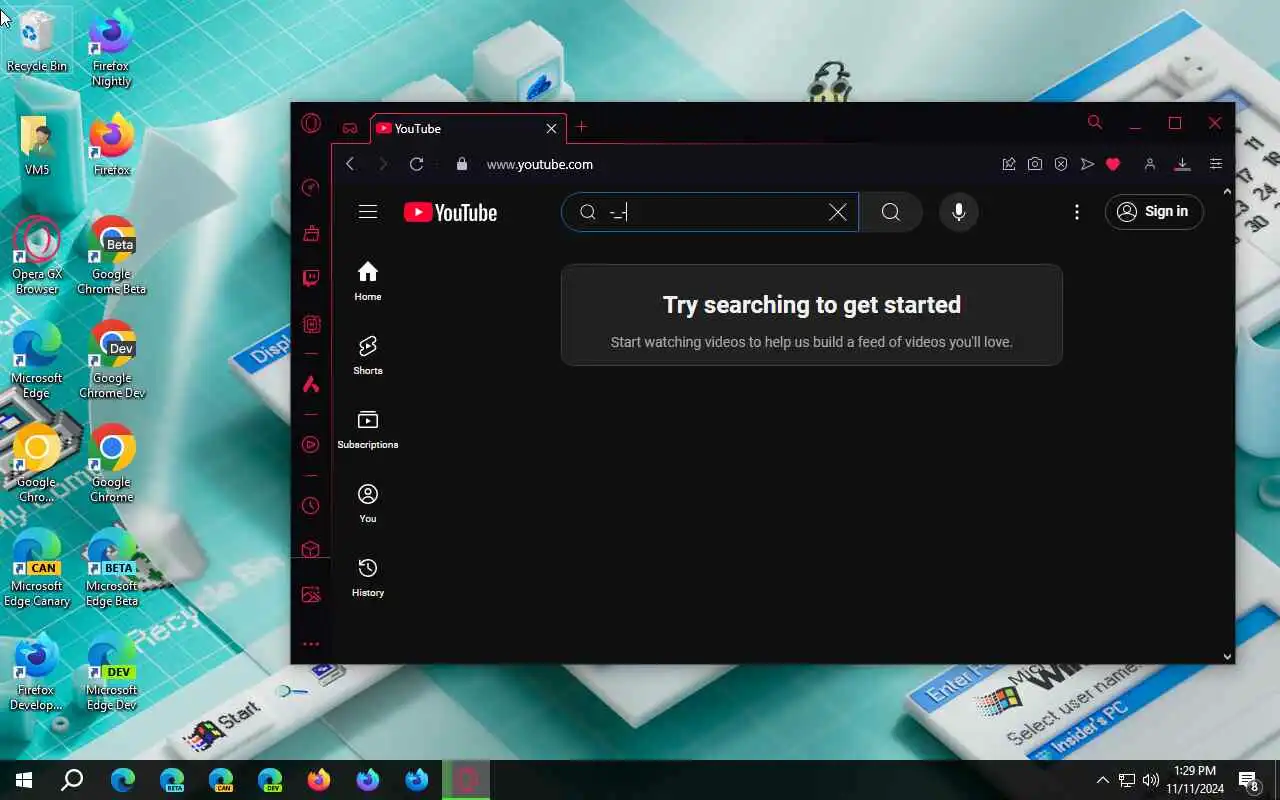Reload the YouTube page

tap(417, 164)
